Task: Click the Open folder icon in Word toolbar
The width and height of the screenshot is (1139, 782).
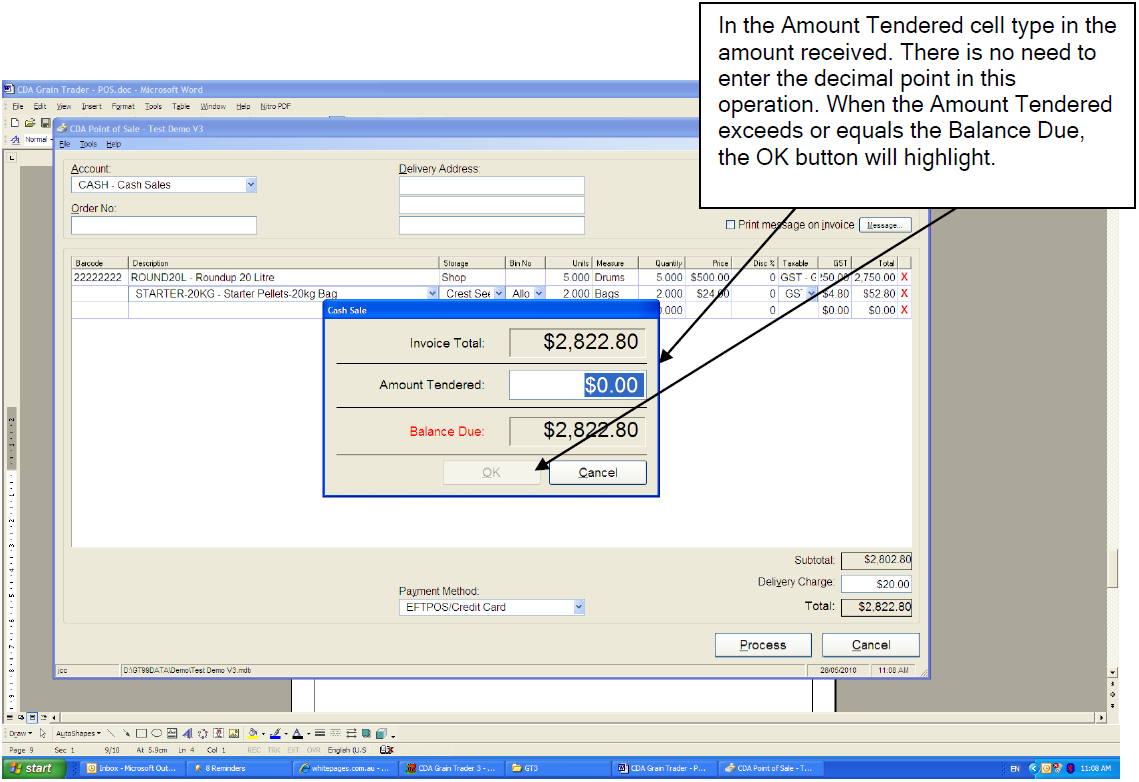Action: coord(31,122)
